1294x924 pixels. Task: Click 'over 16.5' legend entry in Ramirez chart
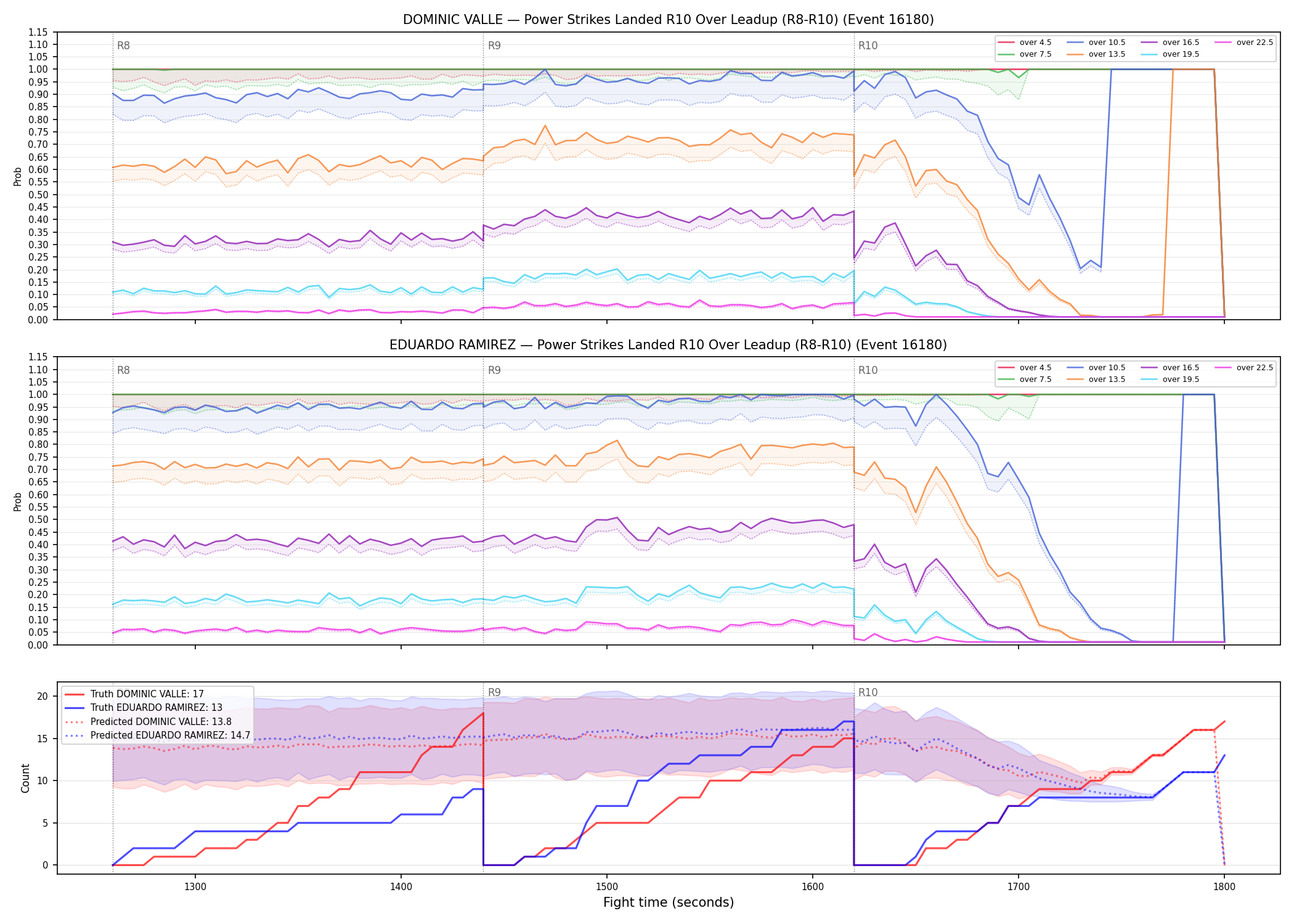point(1170,368)
